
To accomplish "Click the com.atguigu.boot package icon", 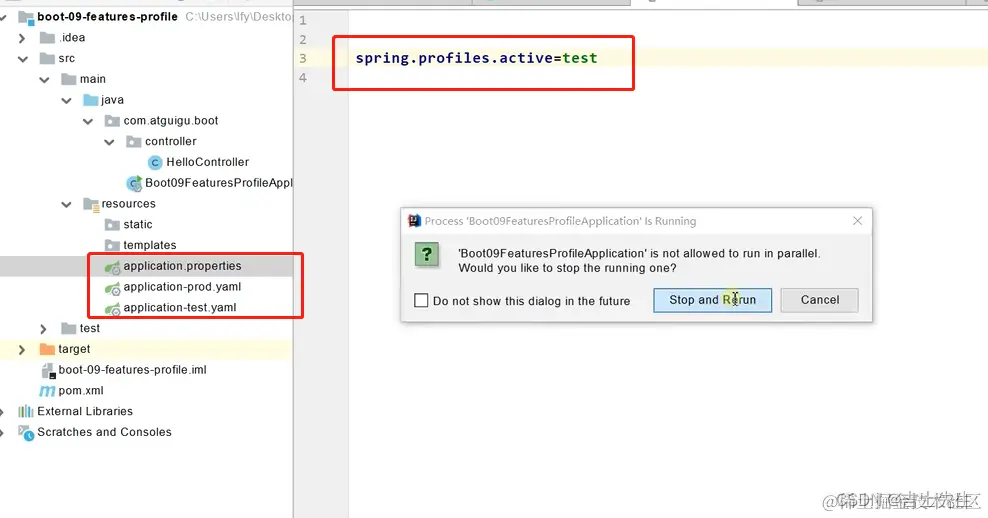I will 112,121.
